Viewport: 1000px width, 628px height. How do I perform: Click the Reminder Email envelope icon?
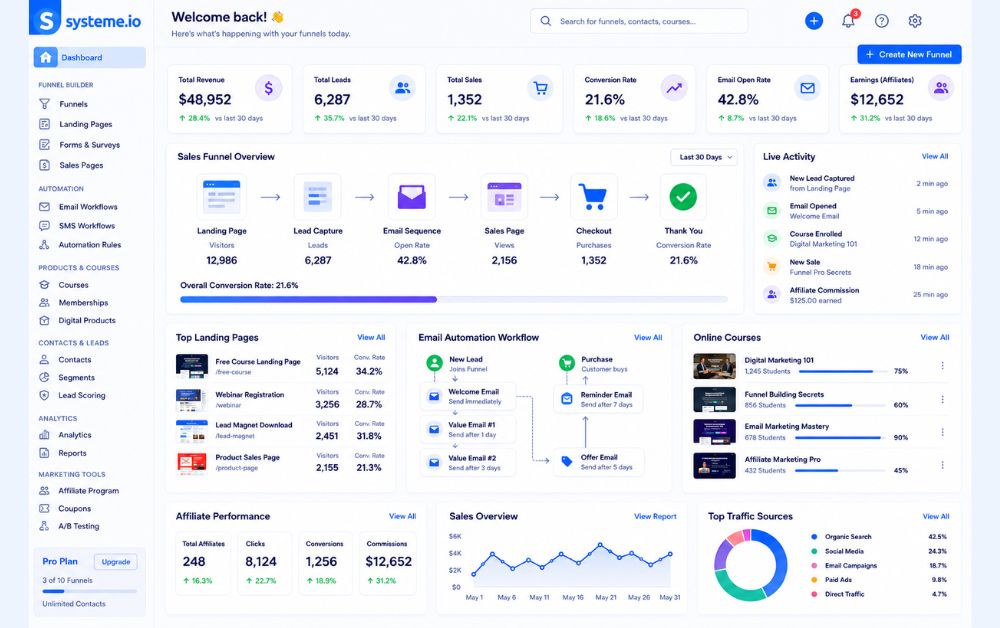566,399
